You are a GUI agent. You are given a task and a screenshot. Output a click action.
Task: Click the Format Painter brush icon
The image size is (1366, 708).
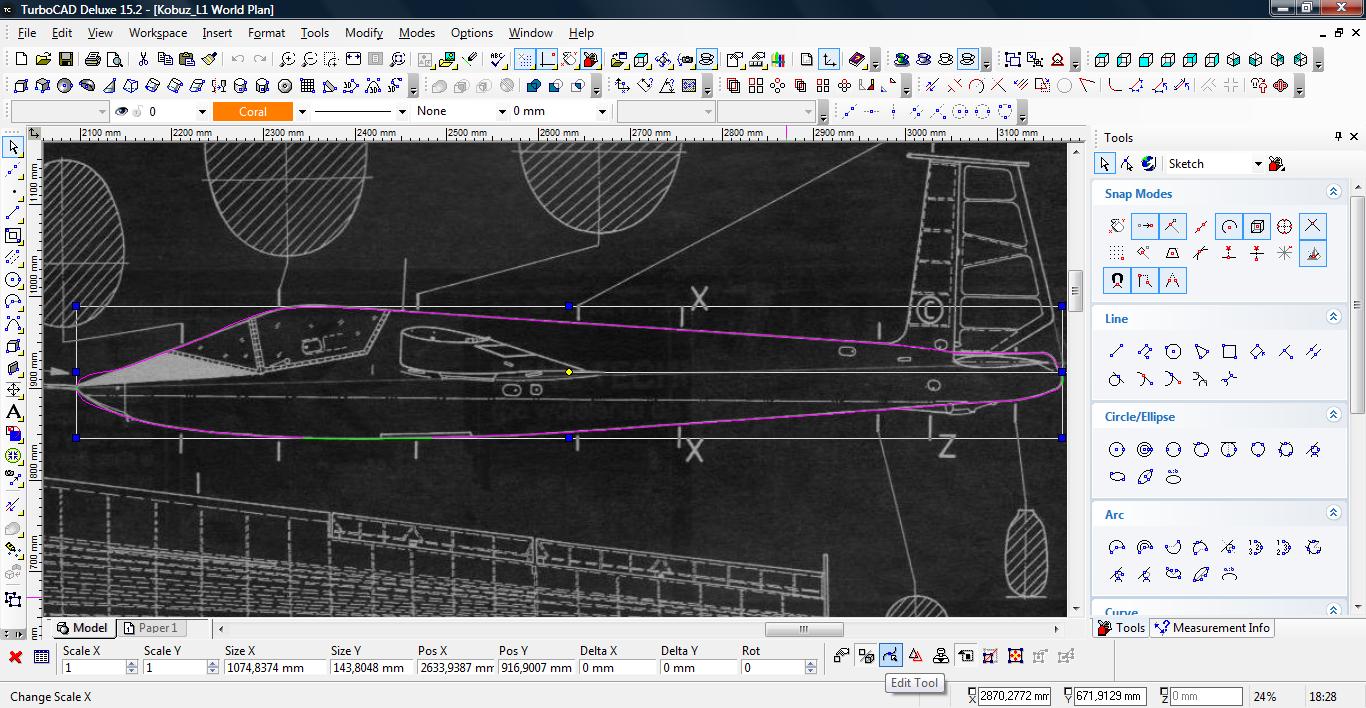pyautogui.click(x=209, y=59)
